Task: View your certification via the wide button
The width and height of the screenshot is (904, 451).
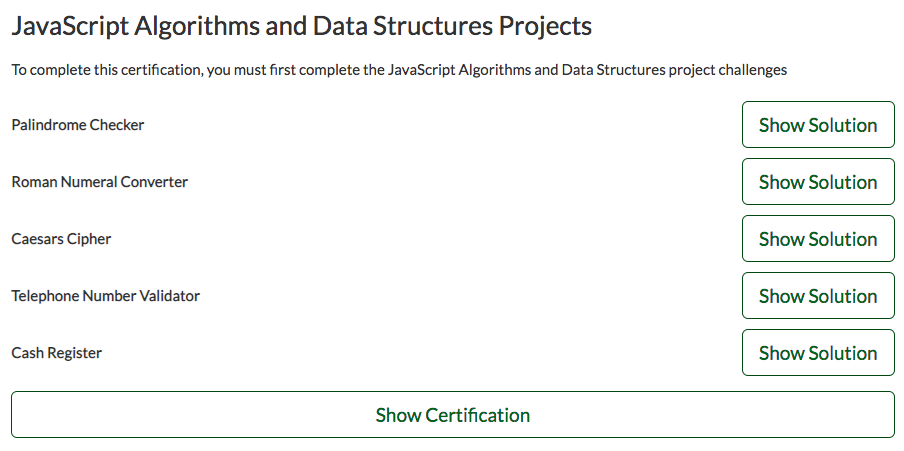Action: pyautogui.click(x=453, y=415)
